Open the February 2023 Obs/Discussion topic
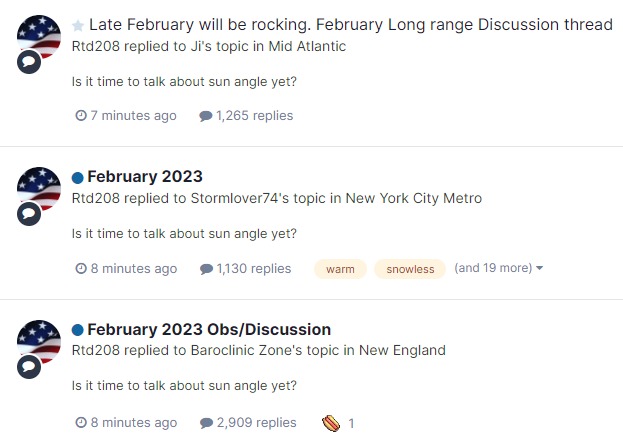Viewport: 623px width, 441px height. 209,329
